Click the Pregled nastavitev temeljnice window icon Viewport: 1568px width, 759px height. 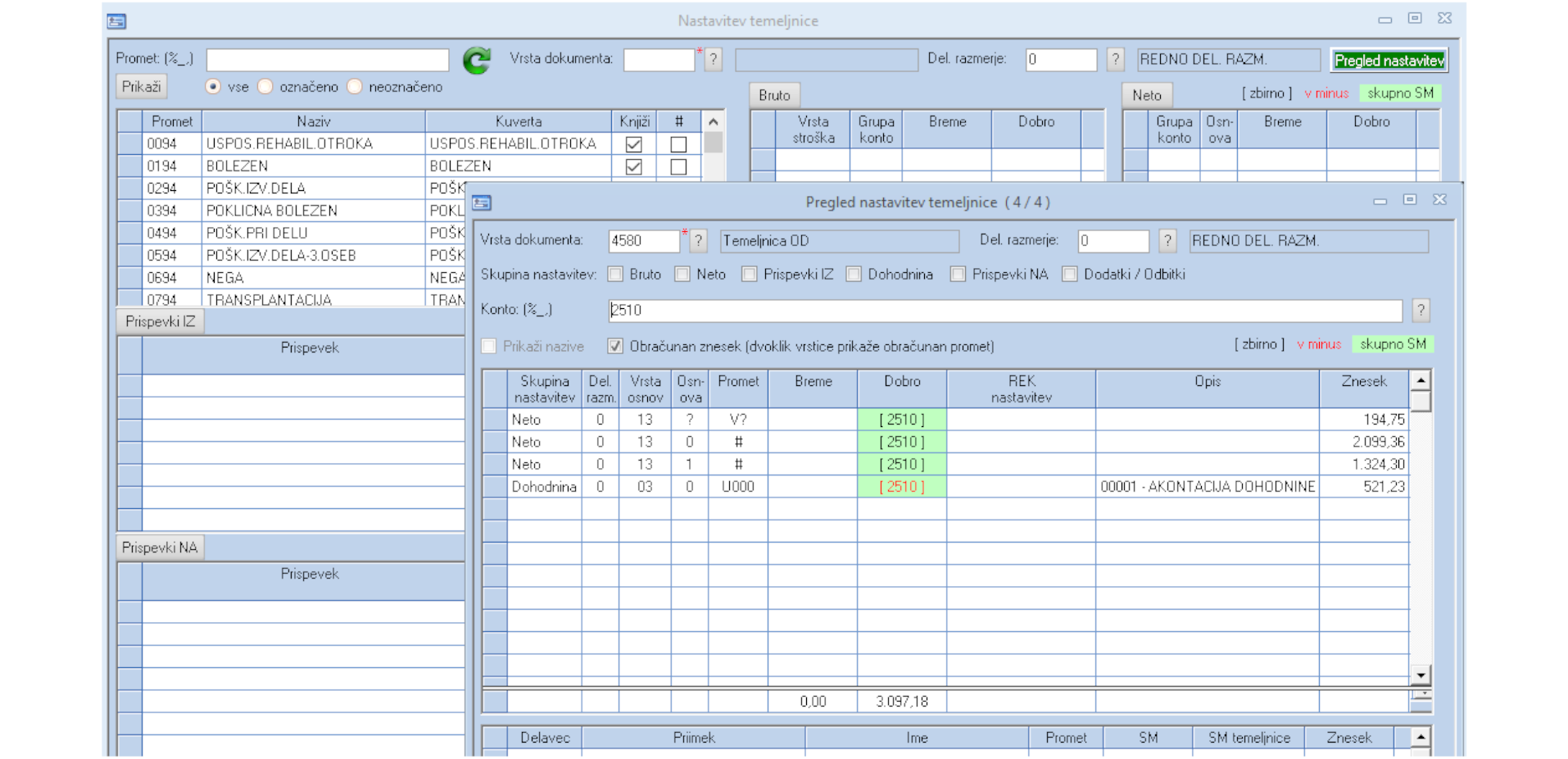click(482, 202)
